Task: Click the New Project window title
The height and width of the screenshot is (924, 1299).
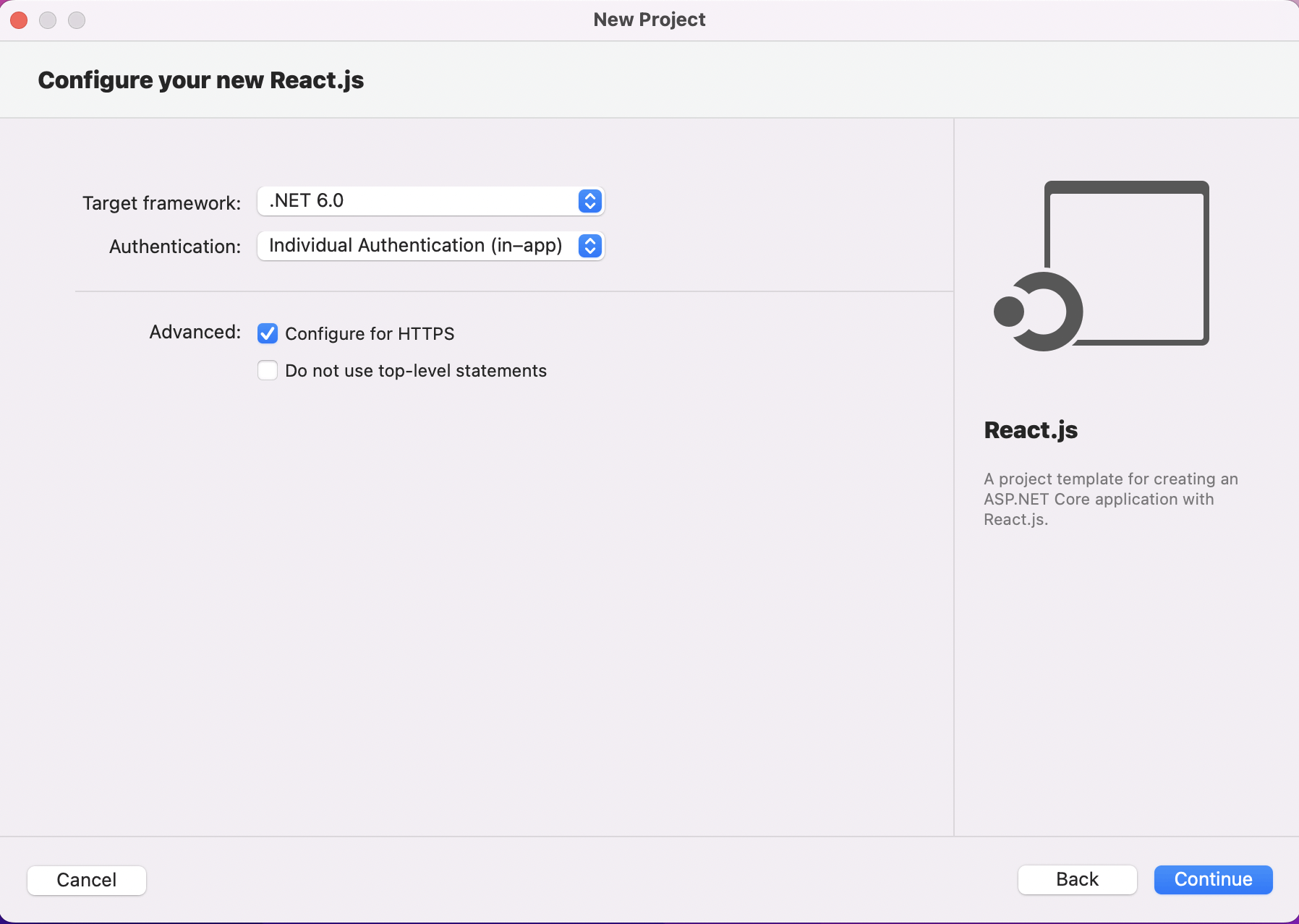Action: pyautogui.click(x=649, y=20)
